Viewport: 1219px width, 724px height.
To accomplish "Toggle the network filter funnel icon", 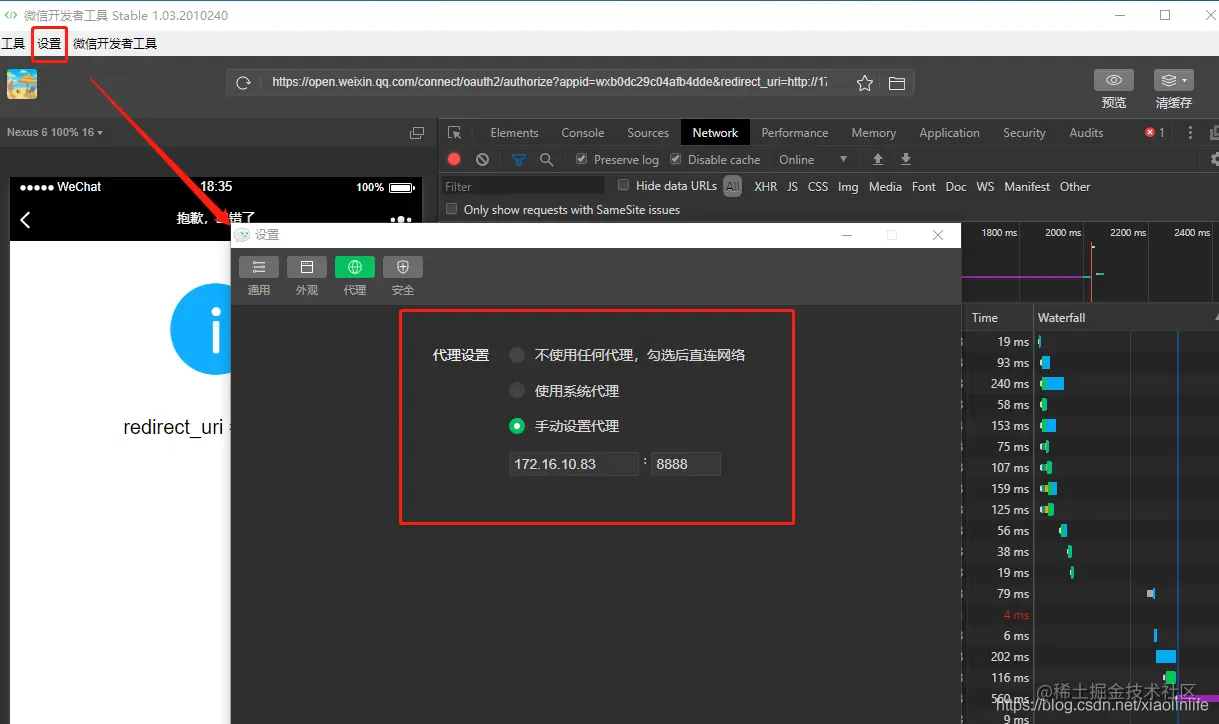I will (x=519, y=159).
